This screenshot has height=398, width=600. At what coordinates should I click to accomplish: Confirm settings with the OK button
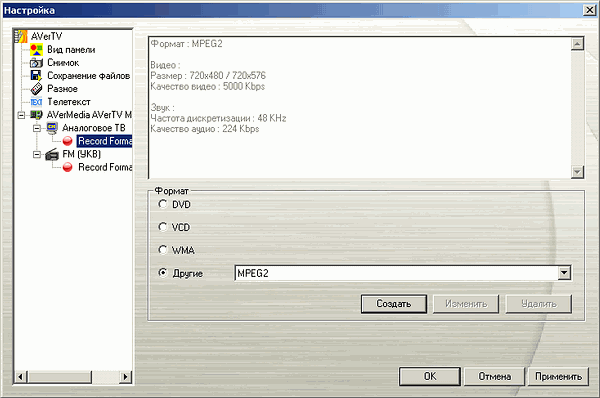point(430,377)
